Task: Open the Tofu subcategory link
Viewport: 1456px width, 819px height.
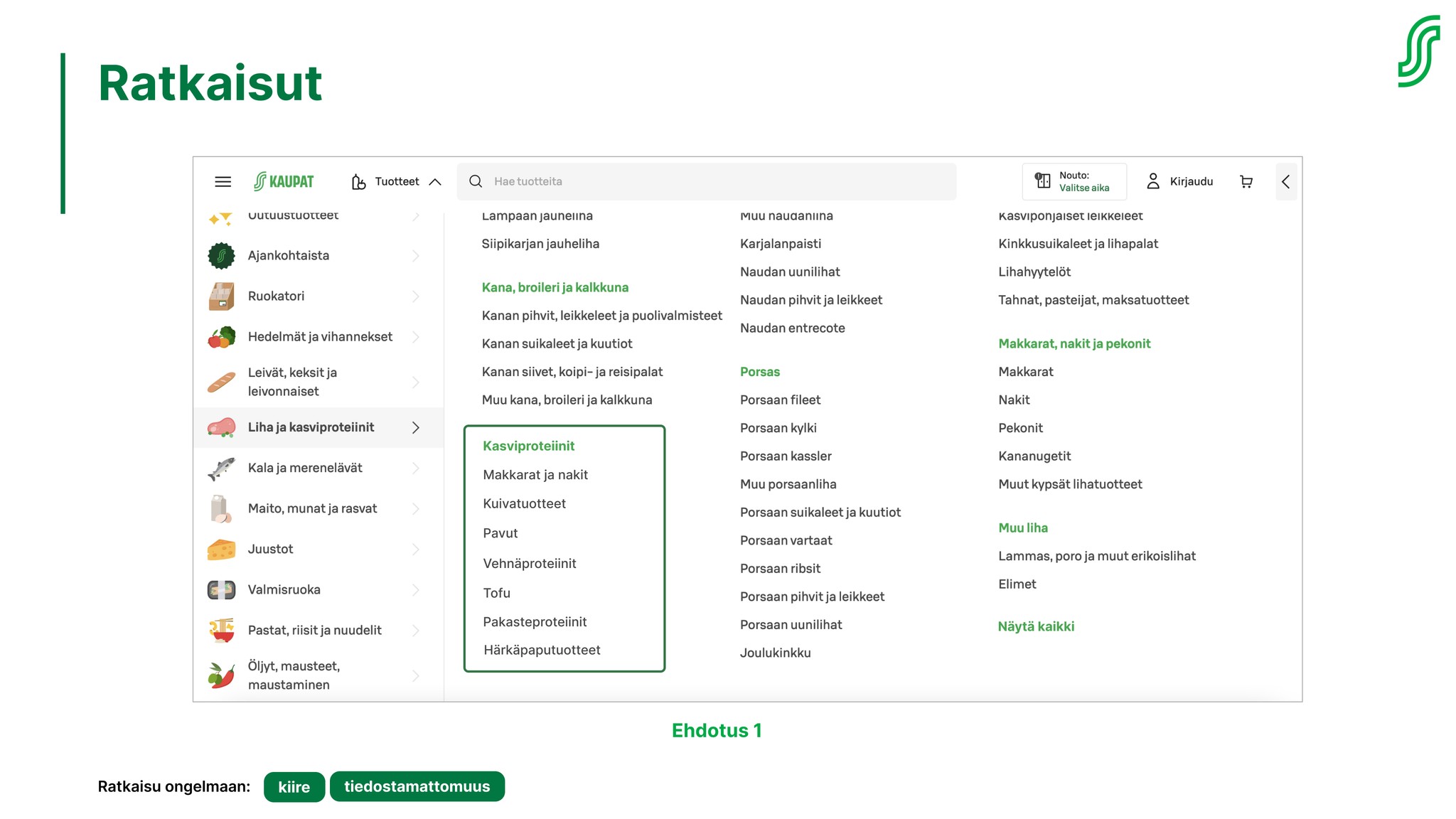Action: (x=496, y=593)
